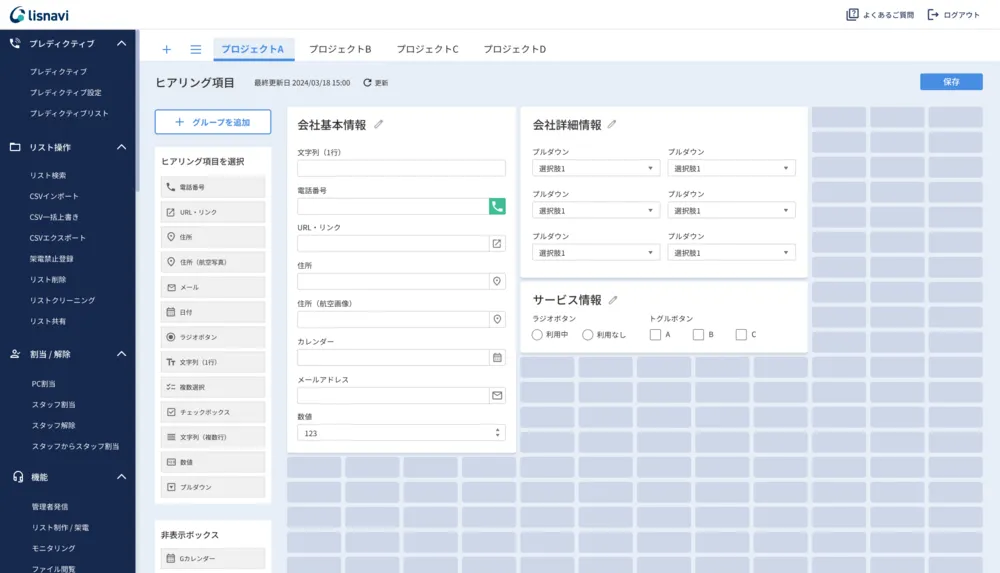Switch to プロジェクトA tab
This screenshot has width=1000, height=573.
pyautogui.click(x=253, y=49)
